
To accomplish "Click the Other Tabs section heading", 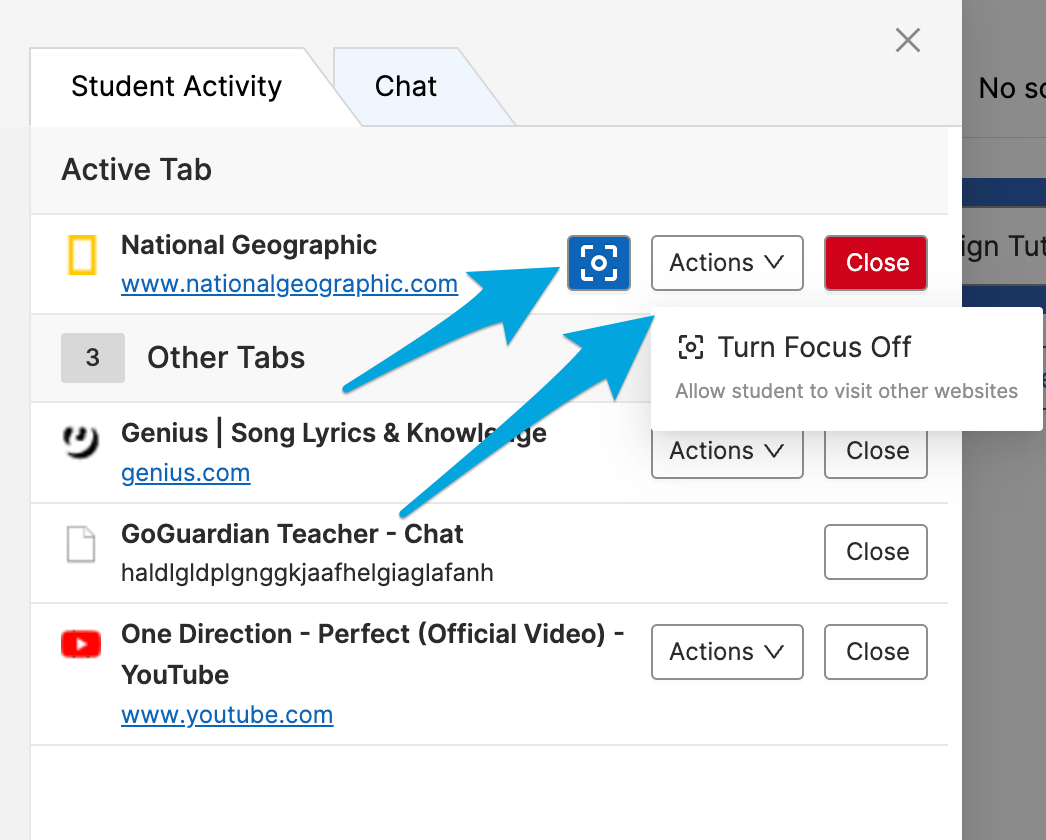I will (226, 358).
